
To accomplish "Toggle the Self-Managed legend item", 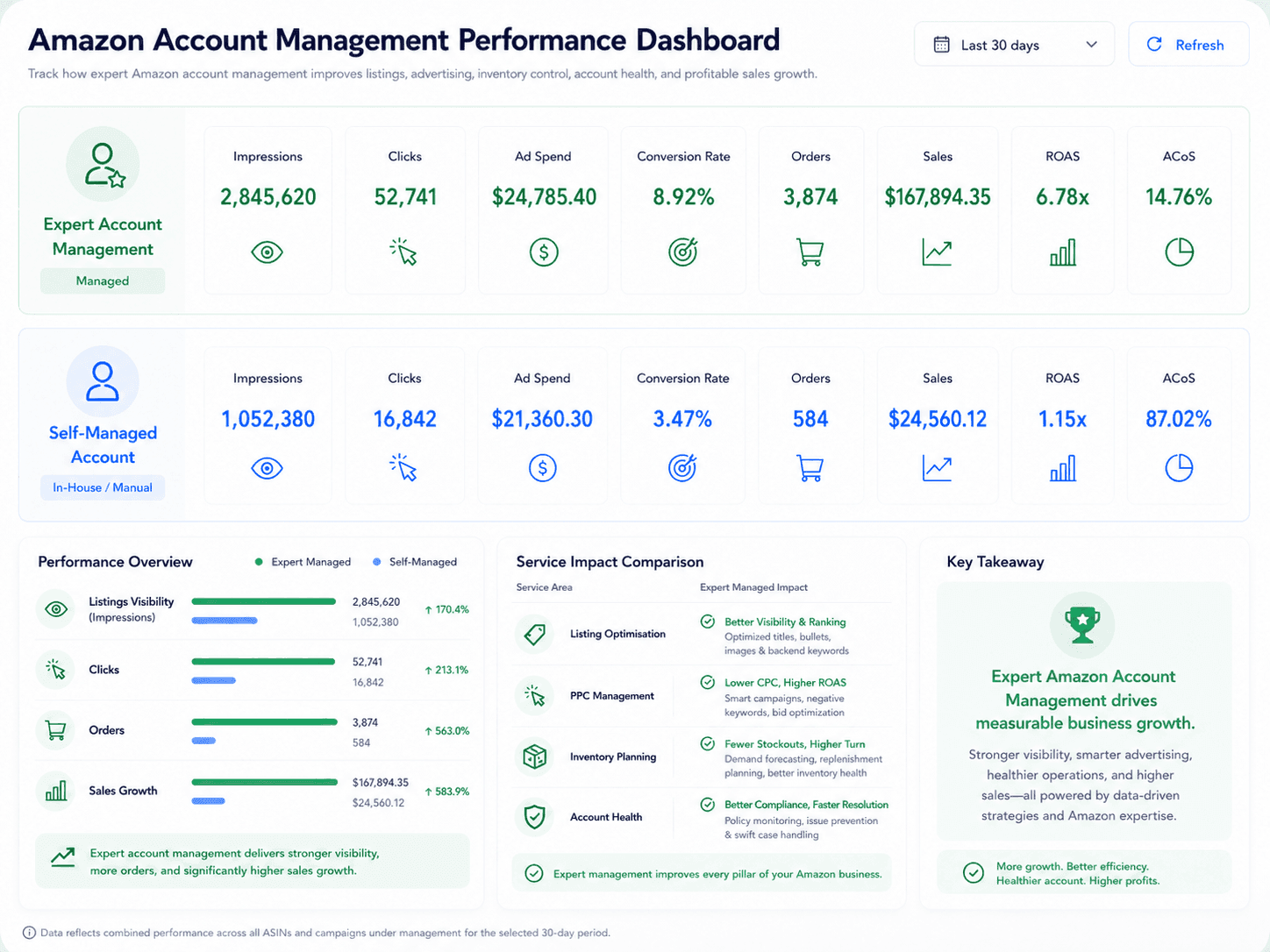I will click(x=415, y=562).
